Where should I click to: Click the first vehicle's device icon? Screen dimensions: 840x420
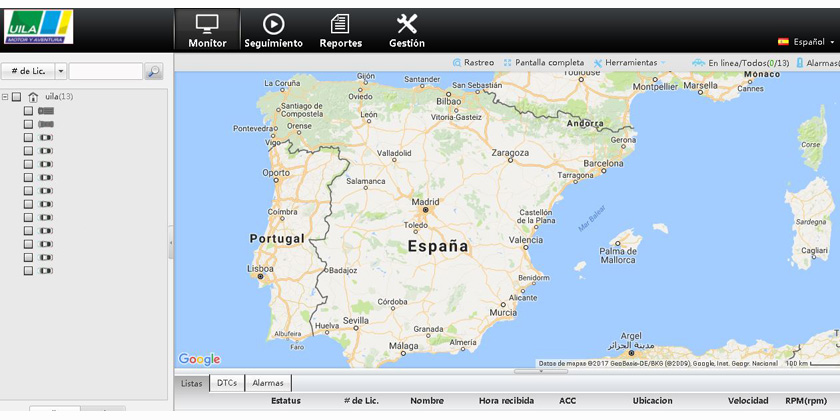click(x=46, y=111)
